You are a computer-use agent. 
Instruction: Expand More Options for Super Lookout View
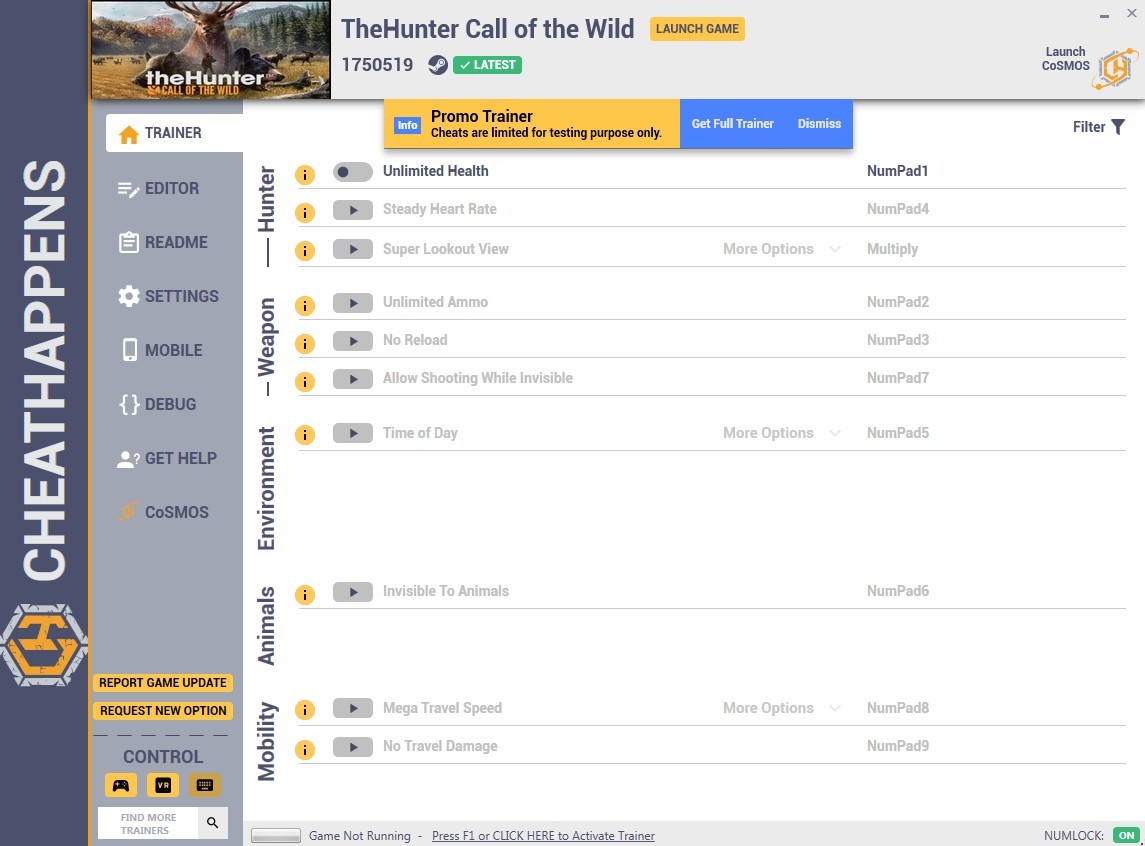781,249
